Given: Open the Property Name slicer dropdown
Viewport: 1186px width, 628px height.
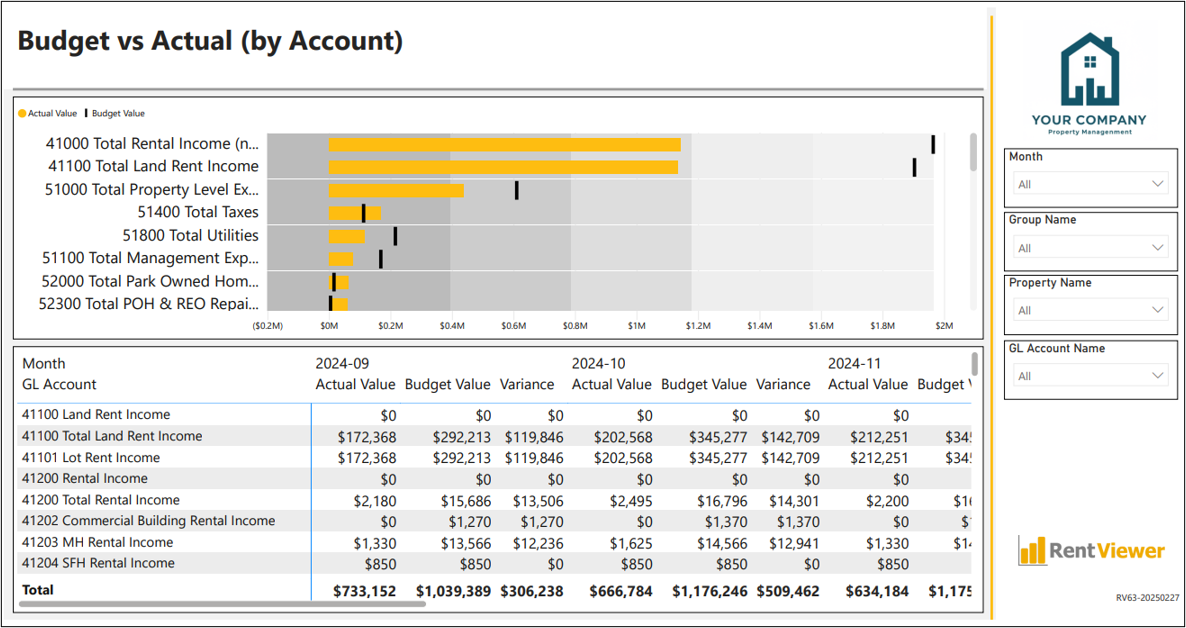Looking at the screenshot, I should [1091, 310].
